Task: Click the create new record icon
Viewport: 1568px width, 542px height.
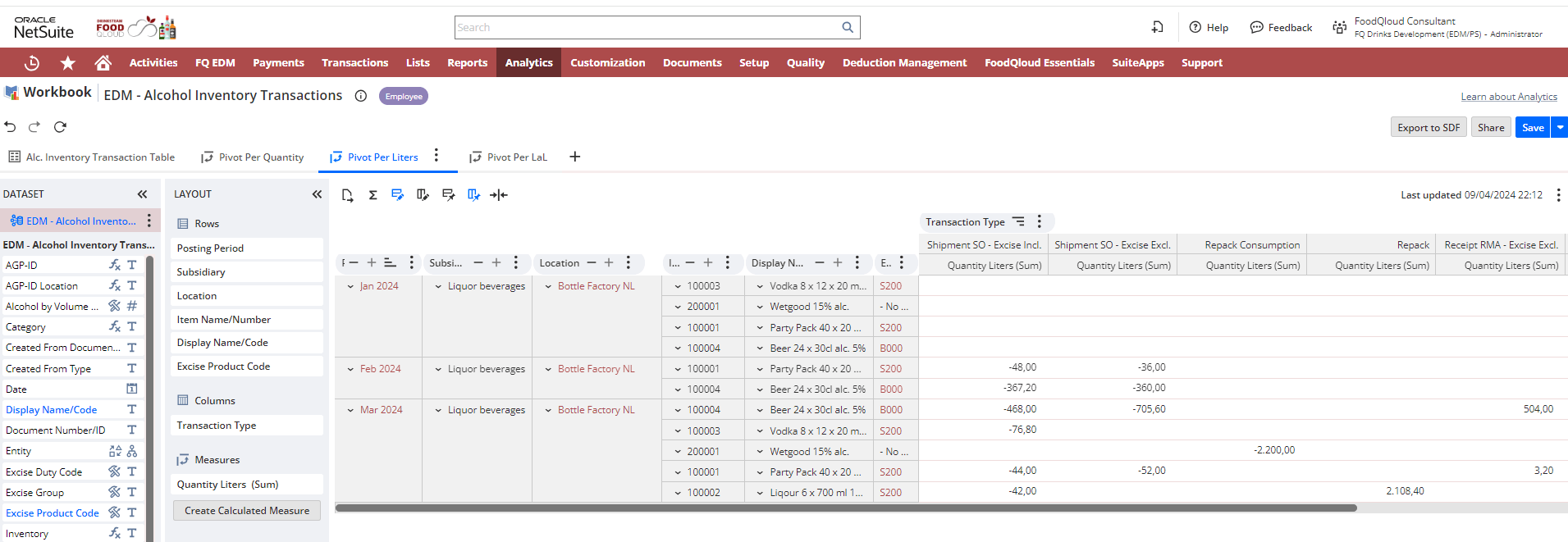Action: [x=1157, y=27]
